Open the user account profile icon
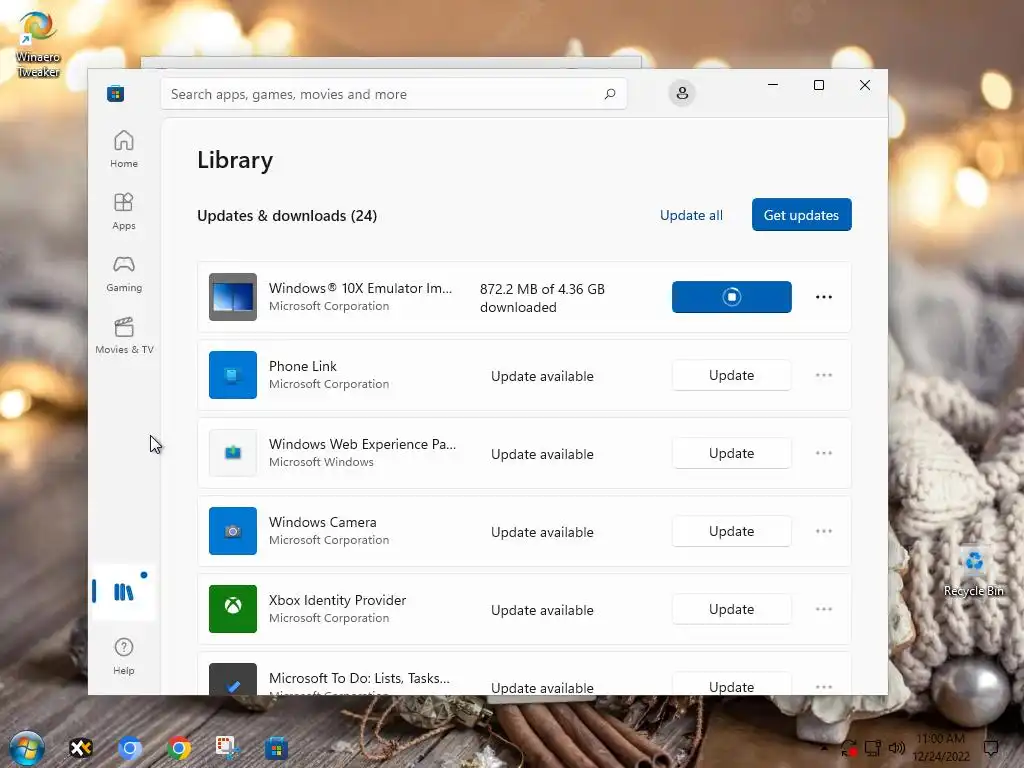Image resolution: width=1024 pixels, height=768 pixels. tap(682, 93)
